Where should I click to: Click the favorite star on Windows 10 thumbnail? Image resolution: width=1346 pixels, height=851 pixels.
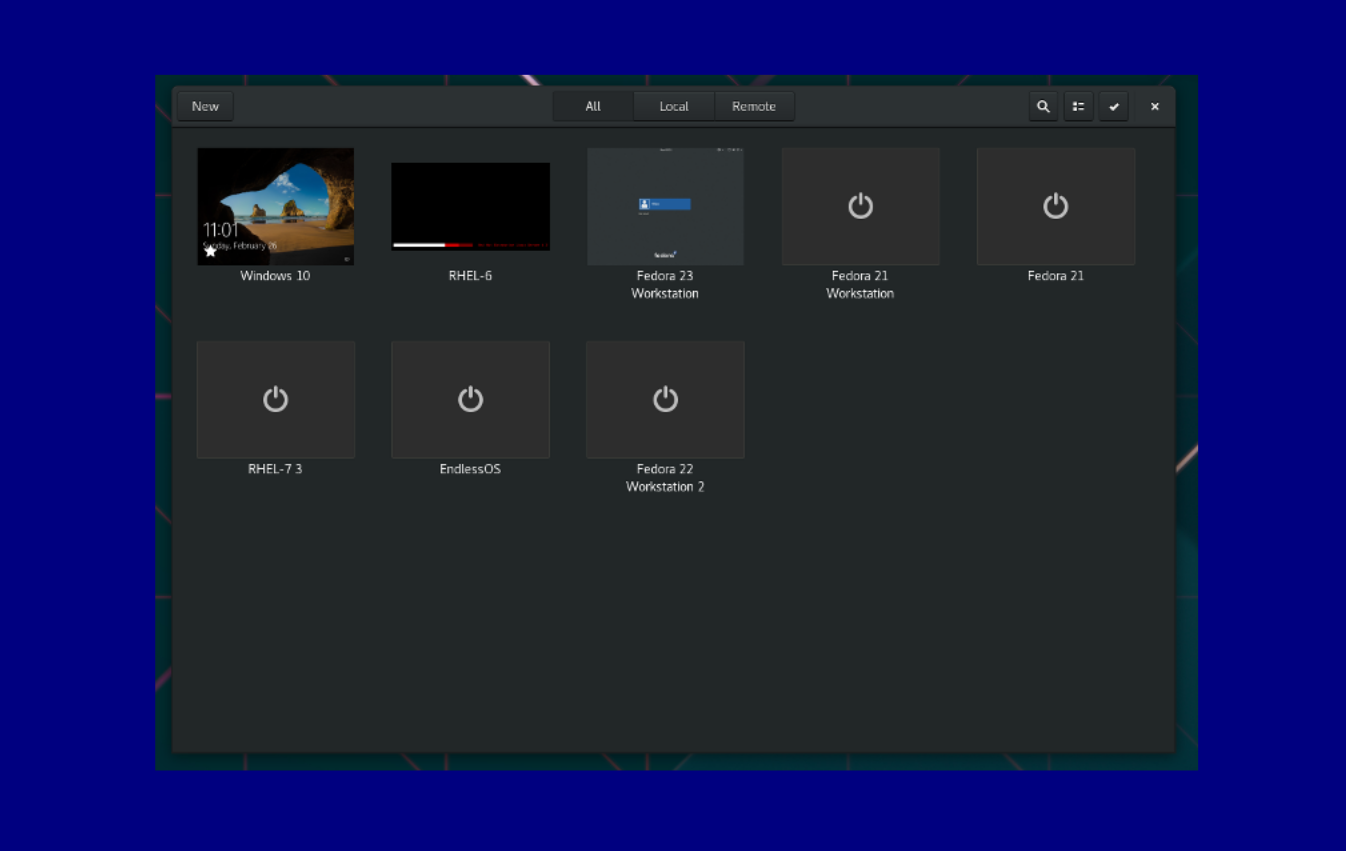(x=210, y=251)
